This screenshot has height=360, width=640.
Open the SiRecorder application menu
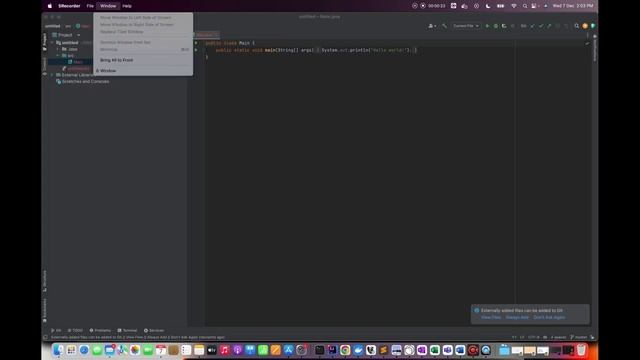[69, 6]
